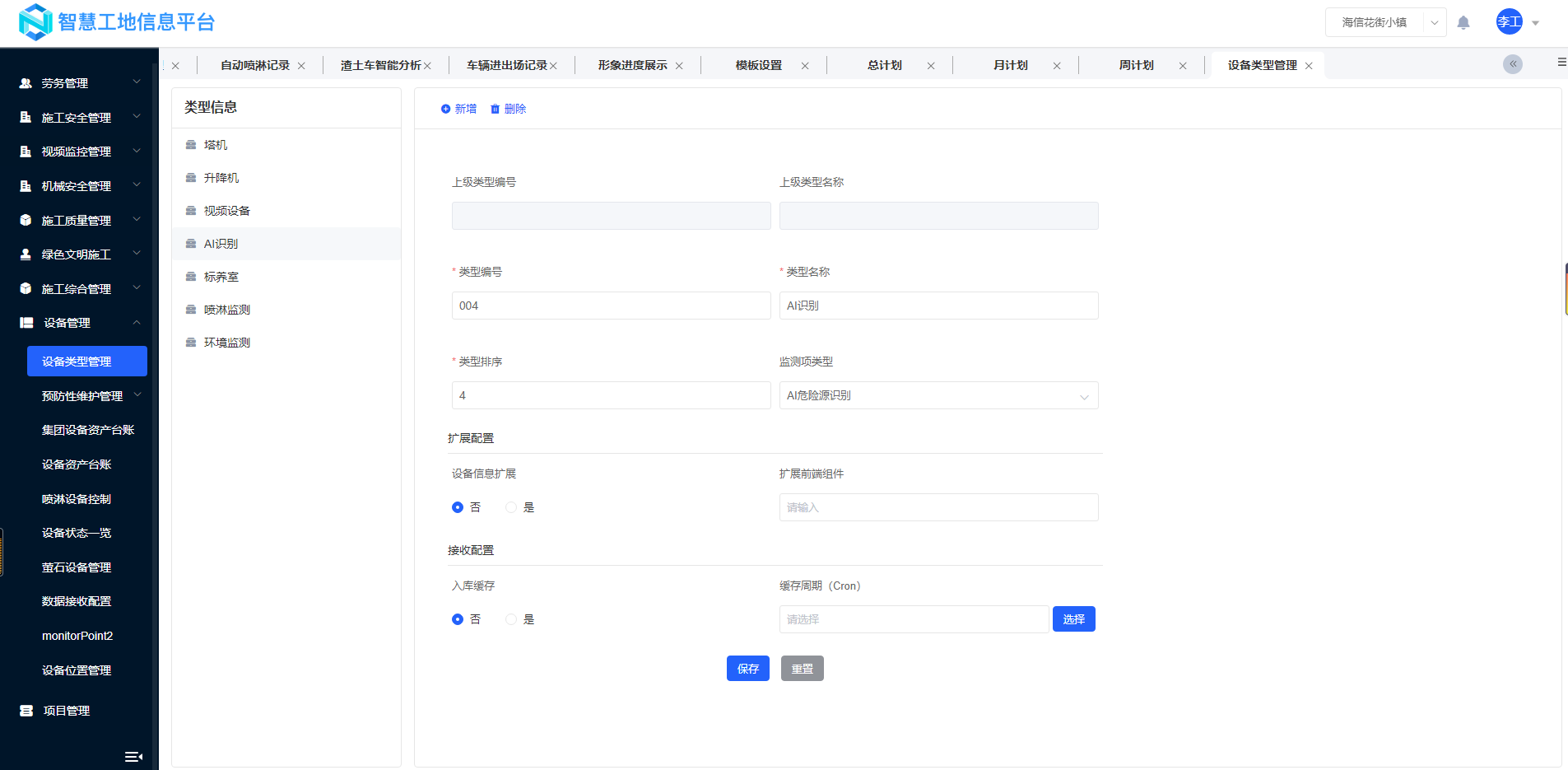Switch to the 车辆进出场记录 tab
This screenshot has width=1568, height=770.
507,66
